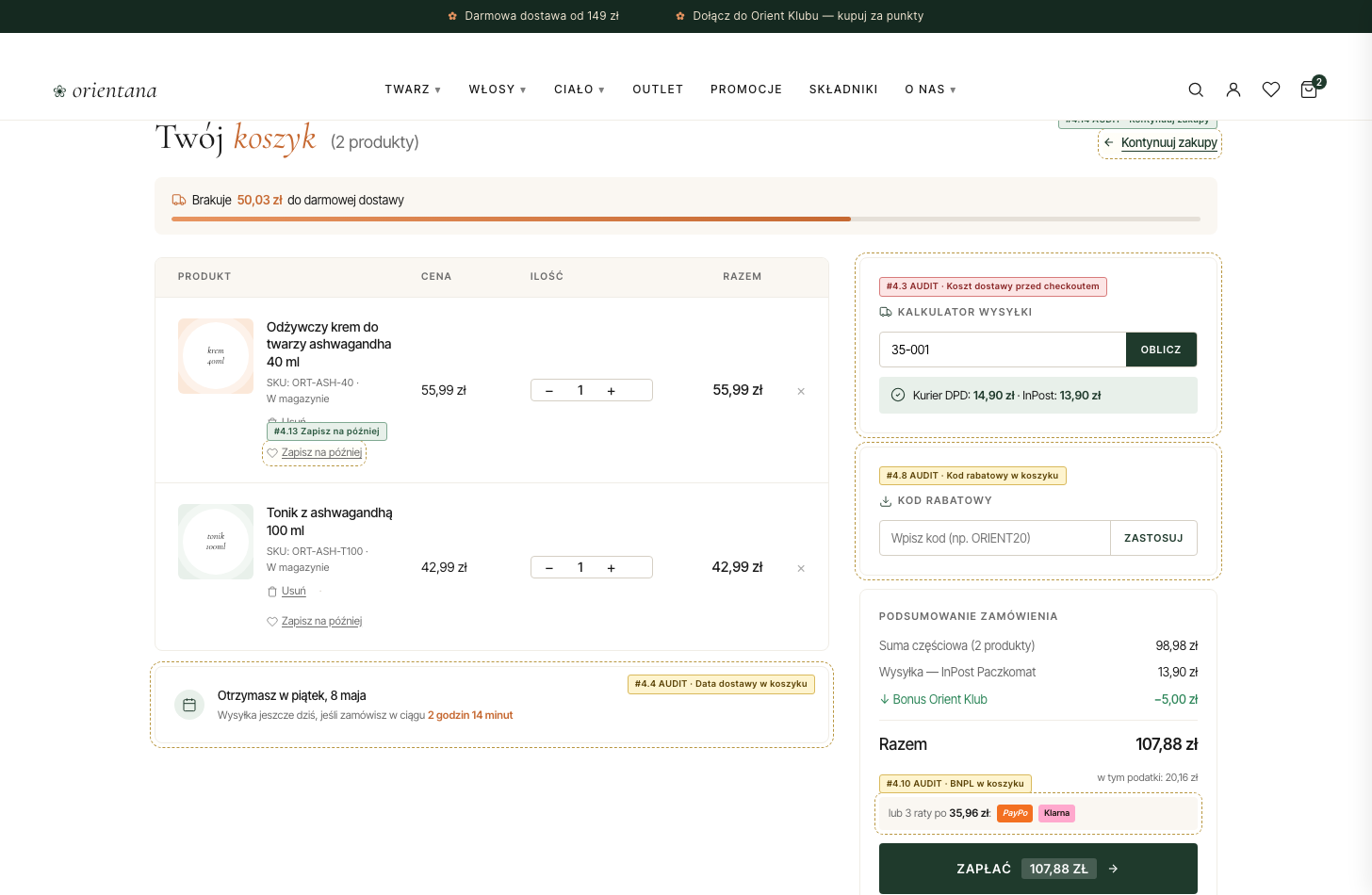Image resolution: width=1372 pixels, height=895 pixels.
Task: Decrease quantity of Tonik z ashwagandhą
Action: pos(549,568)
